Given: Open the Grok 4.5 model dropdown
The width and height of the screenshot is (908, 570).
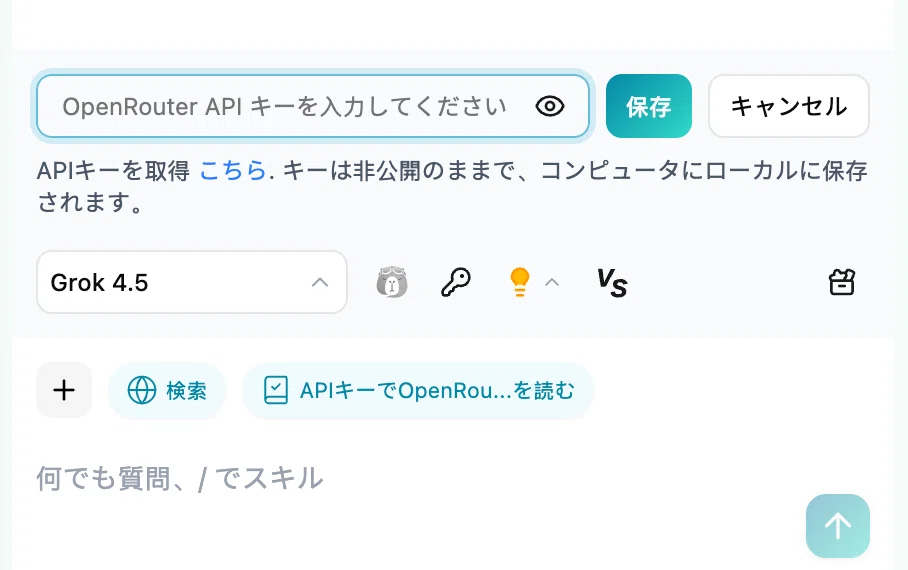Looking at the screenshot, I should [x=192, y=282].
